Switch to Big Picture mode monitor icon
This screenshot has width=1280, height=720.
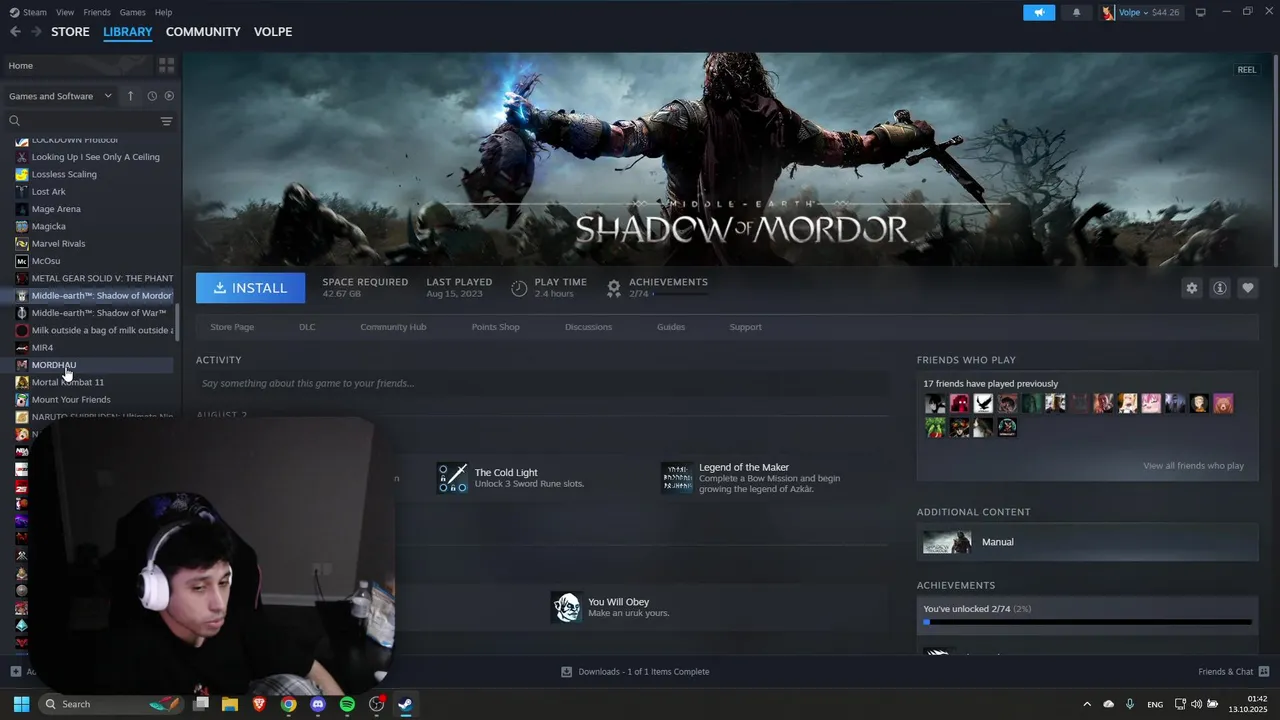pos(1200,12)
